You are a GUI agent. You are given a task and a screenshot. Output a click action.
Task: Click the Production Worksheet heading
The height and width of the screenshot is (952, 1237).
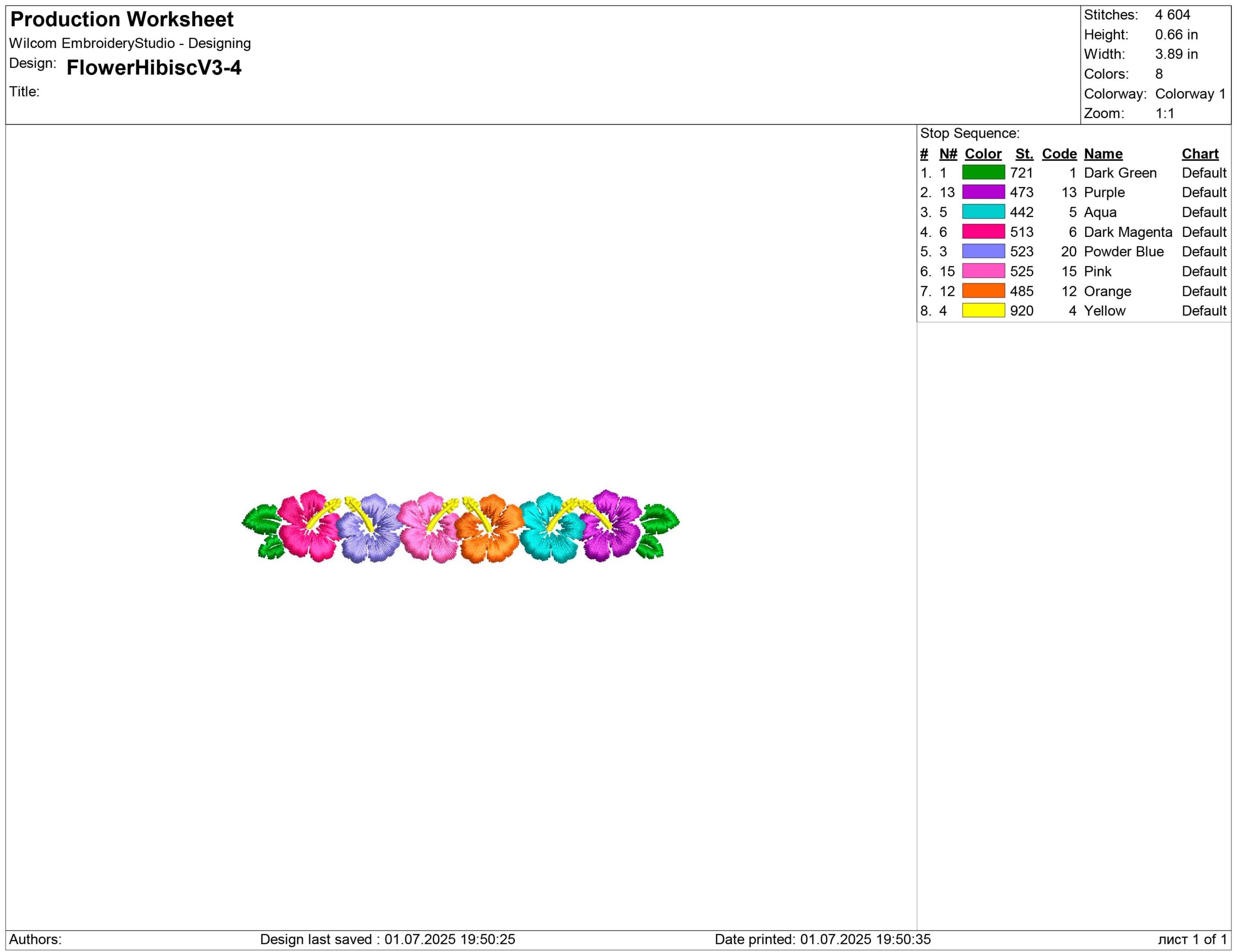click(122, 20)
